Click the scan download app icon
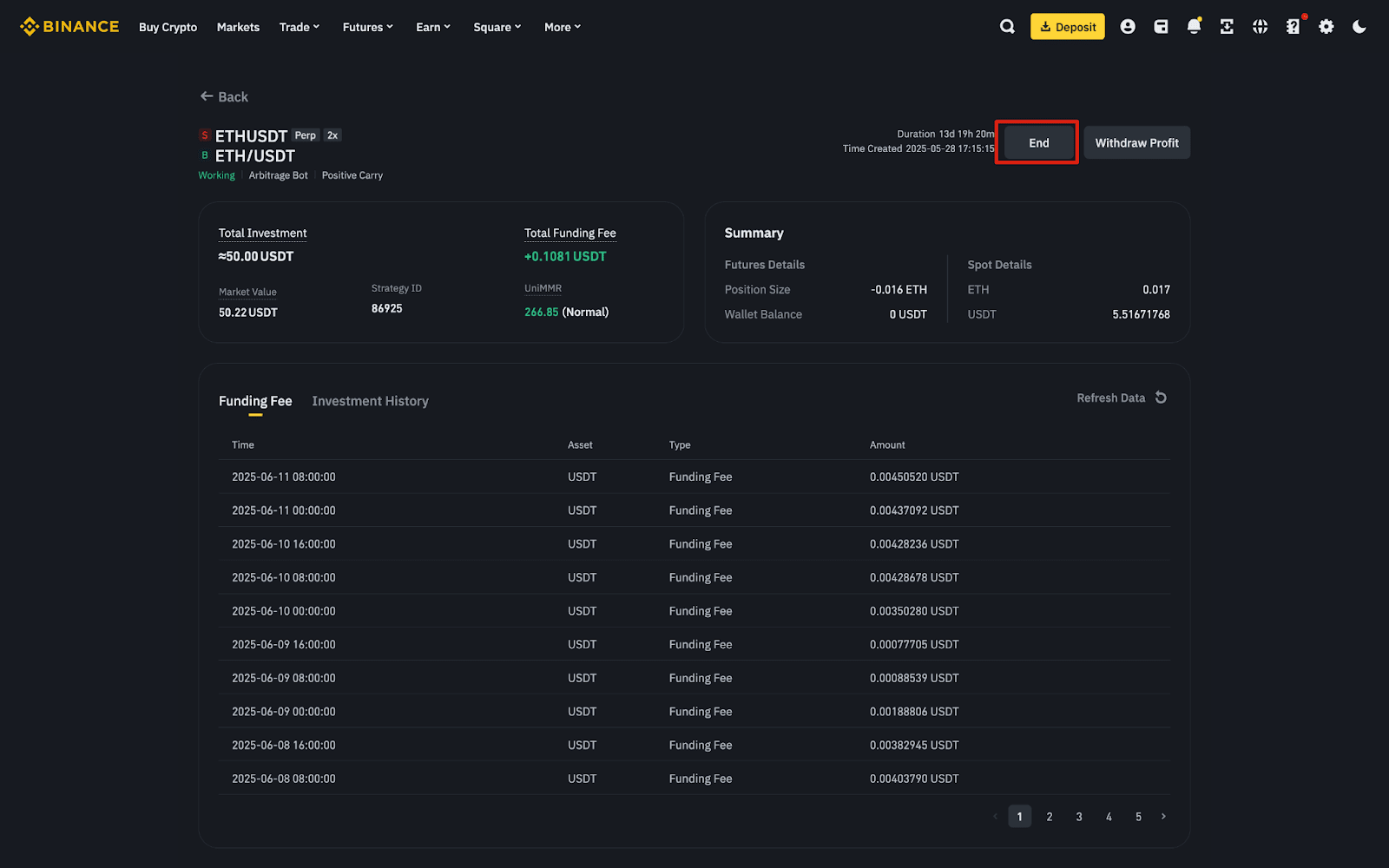Screen dimensions: 1389x868 click(1227, 27)
